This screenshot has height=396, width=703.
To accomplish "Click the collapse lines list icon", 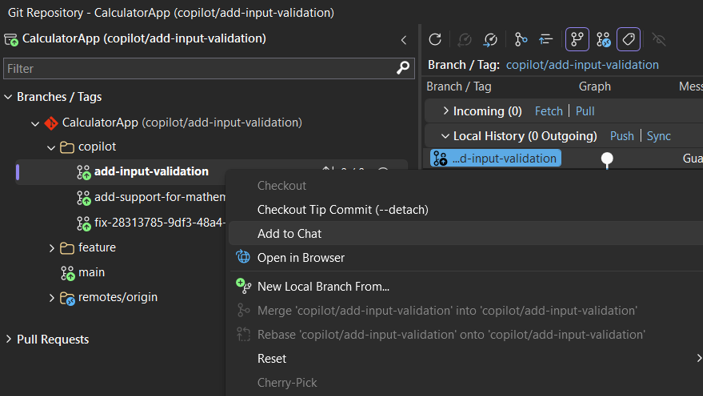I will pyautogui.click(x=546, y=39).
